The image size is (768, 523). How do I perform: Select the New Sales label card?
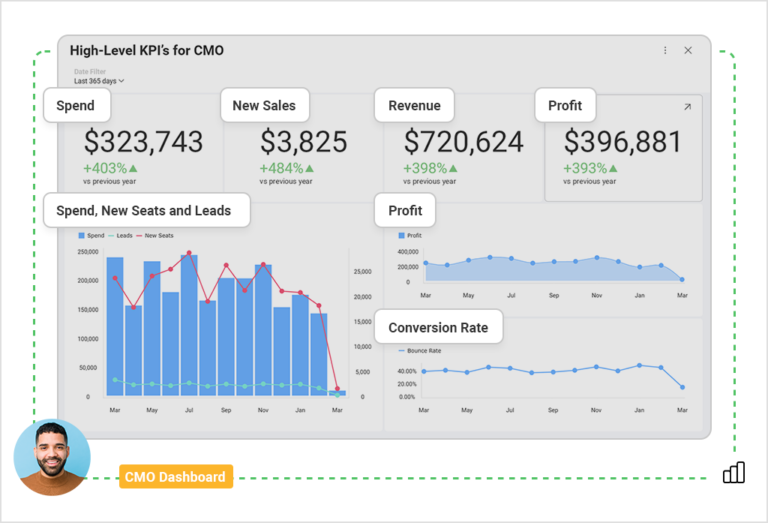(x=264, y=105)
